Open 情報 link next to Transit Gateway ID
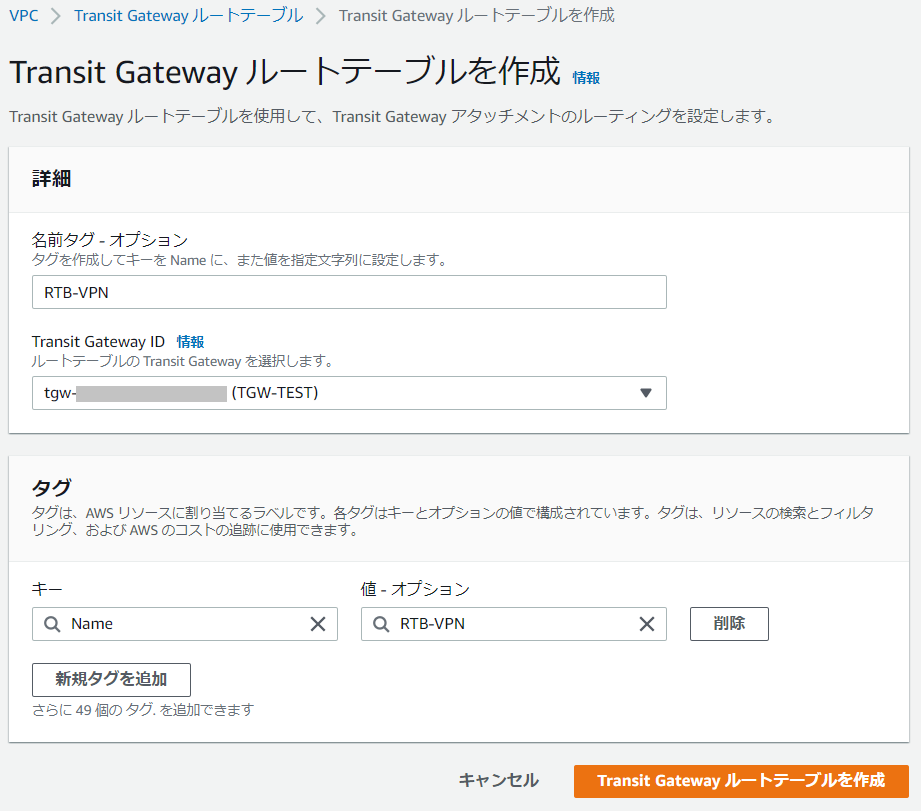The width and height of the screenshot is (921, 811). coord(190,341)
